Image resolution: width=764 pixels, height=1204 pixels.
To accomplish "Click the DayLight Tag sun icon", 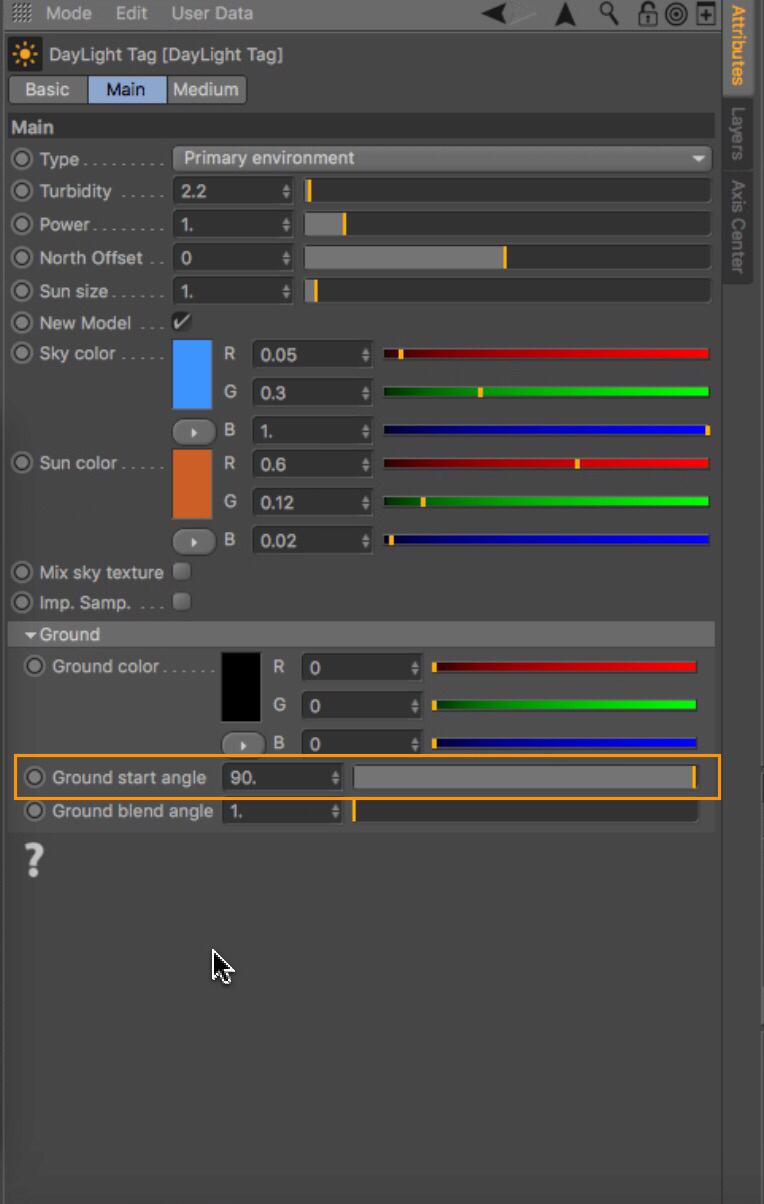I will point(26,55).
